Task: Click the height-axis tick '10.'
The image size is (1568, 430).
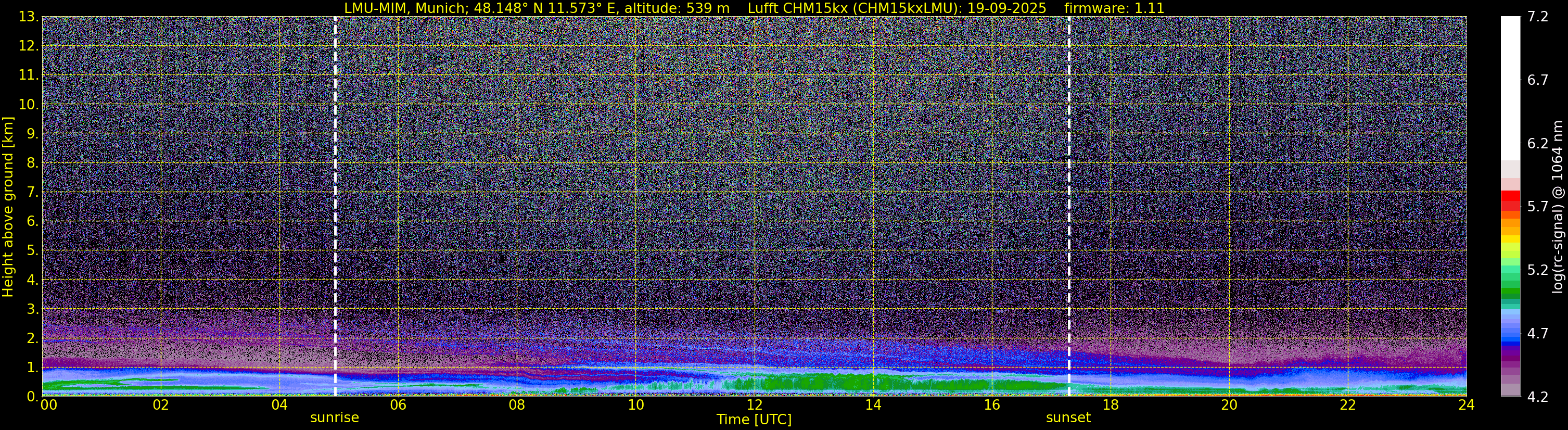Action: [29, 104]
